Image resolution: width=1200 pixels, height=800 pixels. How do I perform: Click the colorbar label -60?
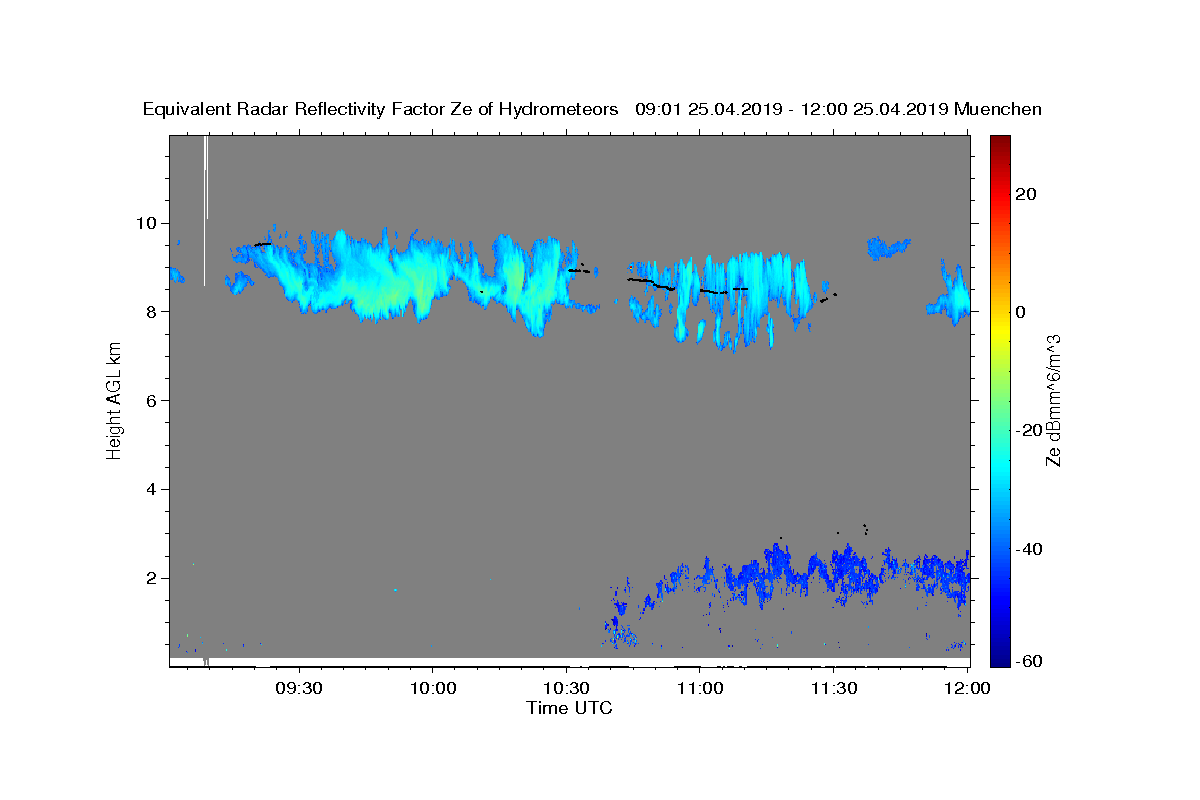1028,662
